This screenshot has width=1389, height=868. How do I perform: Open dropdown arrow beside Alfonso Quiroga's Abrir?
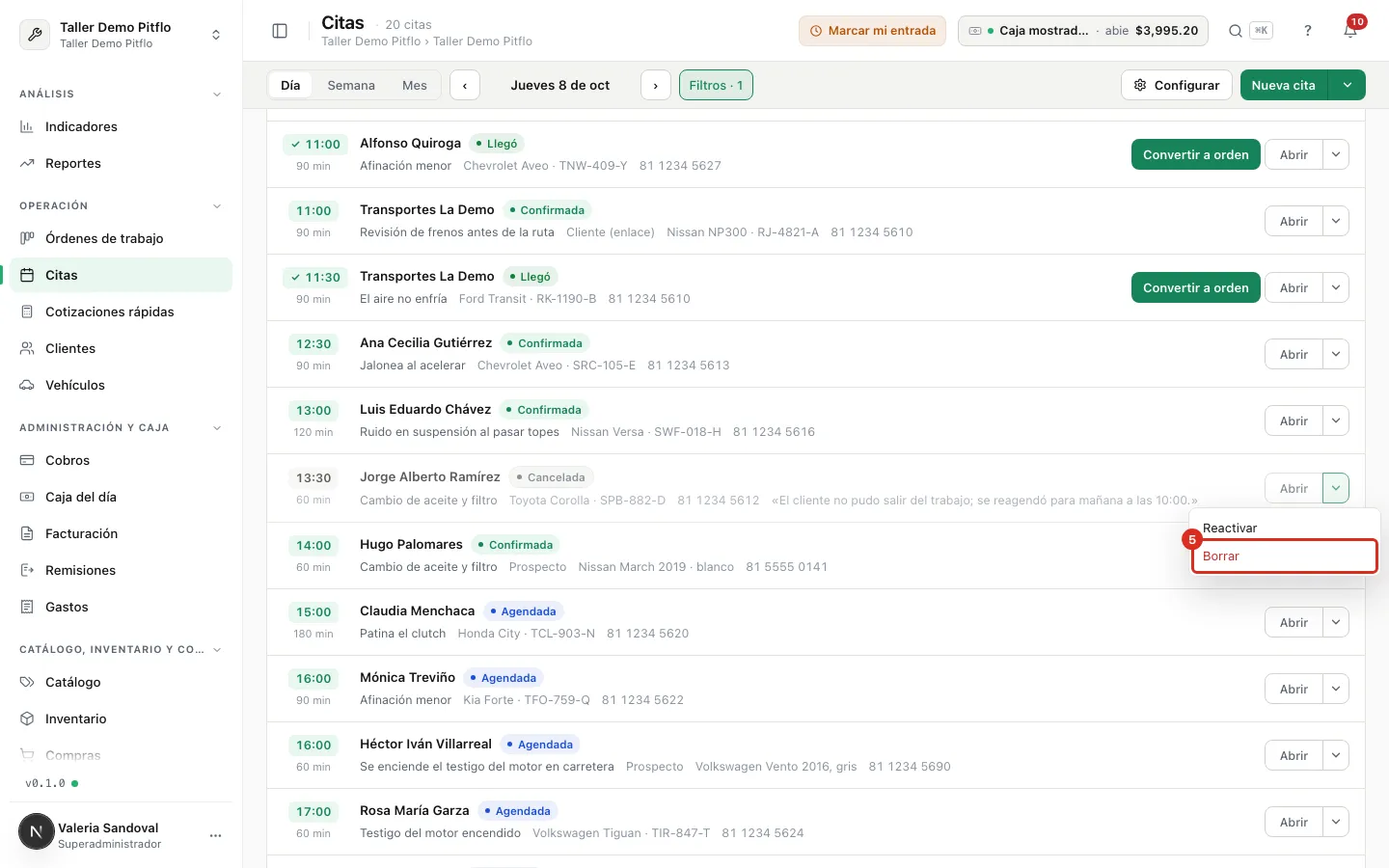tap(1336, 154)
